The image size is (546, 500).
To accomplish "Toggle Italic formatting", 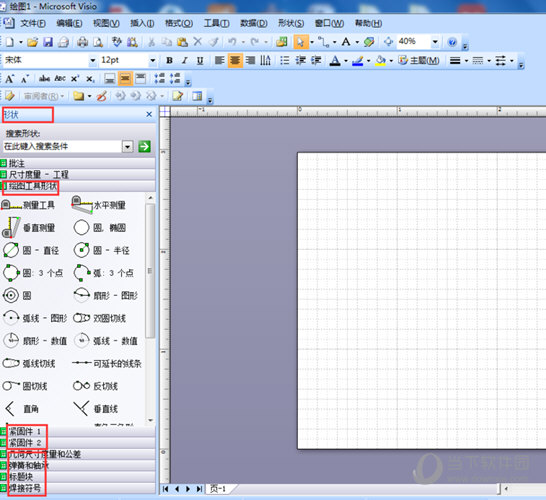I will (x=185, y=61).
